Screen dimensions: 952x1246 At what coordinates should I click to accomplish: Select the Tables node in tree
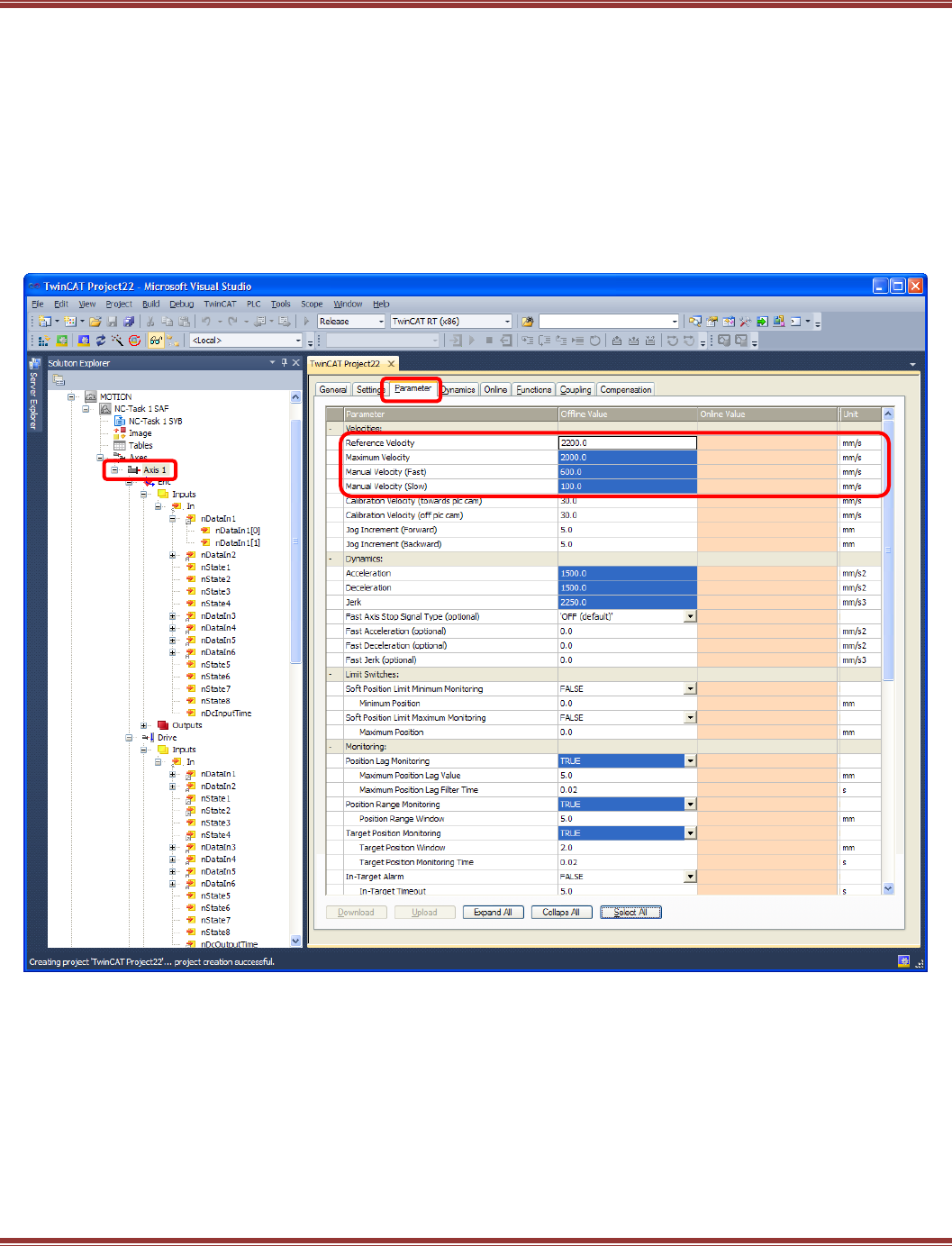point(141,445)
